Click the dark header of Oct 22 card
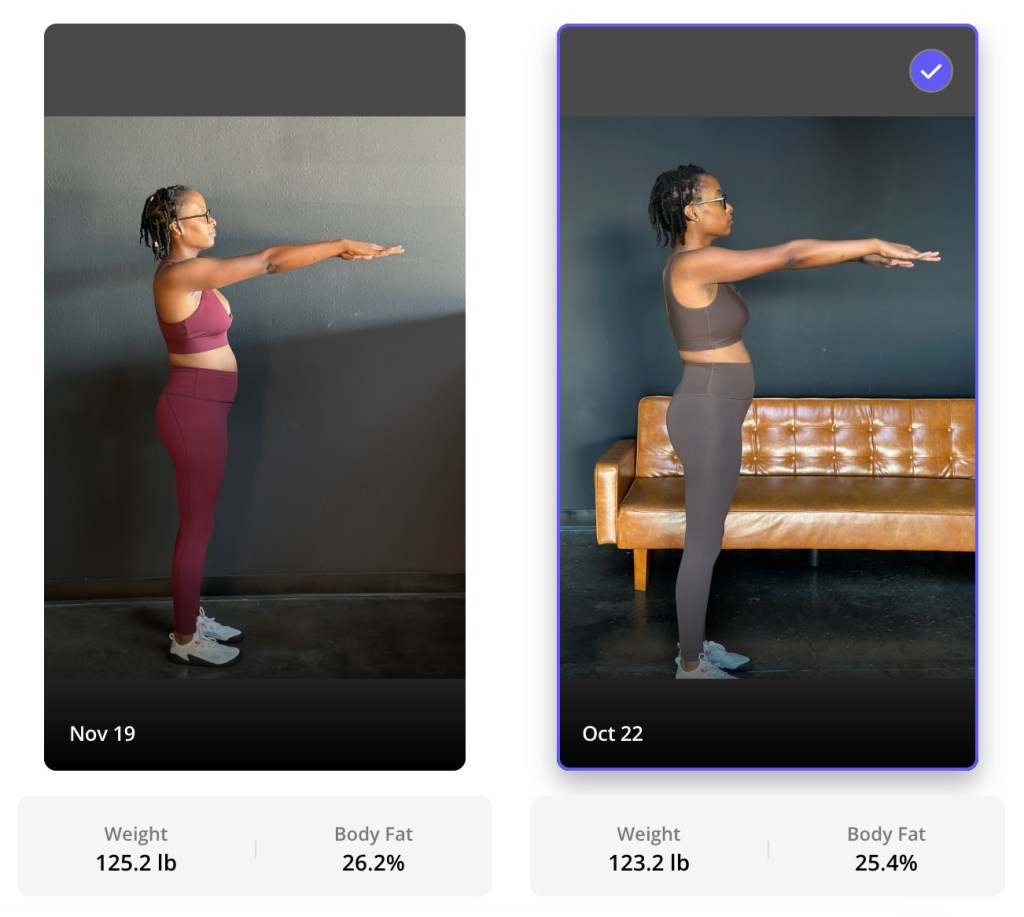The image size is (1024, 917). click(767, 71)
